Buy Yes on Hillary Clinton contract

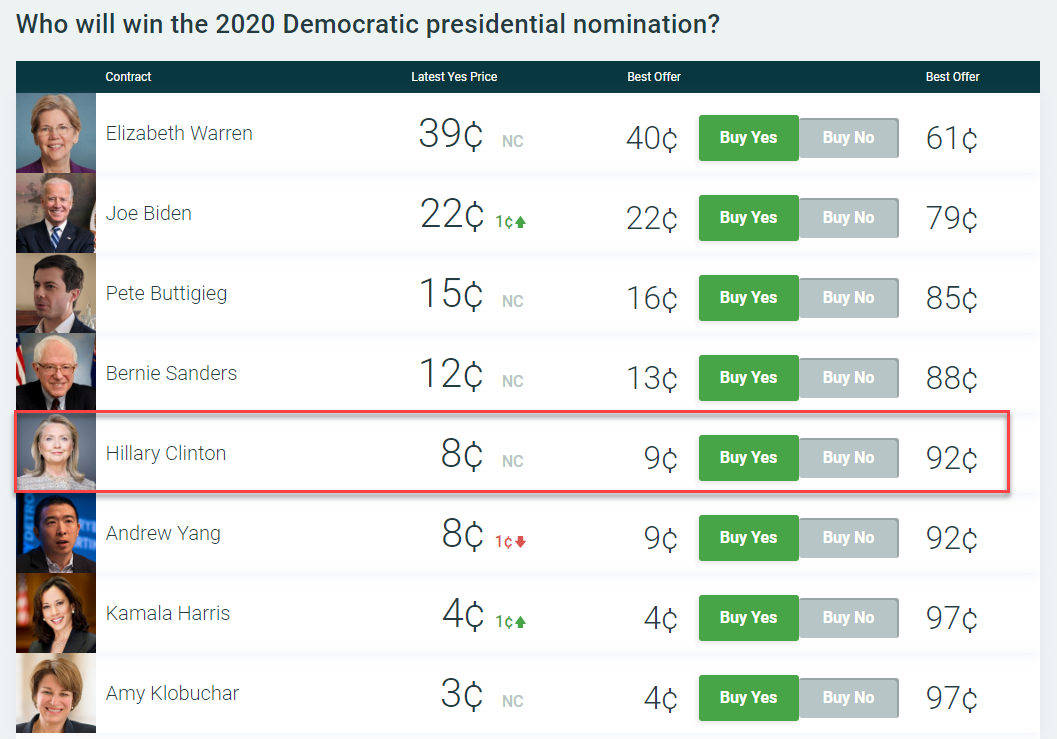(748, 458)
